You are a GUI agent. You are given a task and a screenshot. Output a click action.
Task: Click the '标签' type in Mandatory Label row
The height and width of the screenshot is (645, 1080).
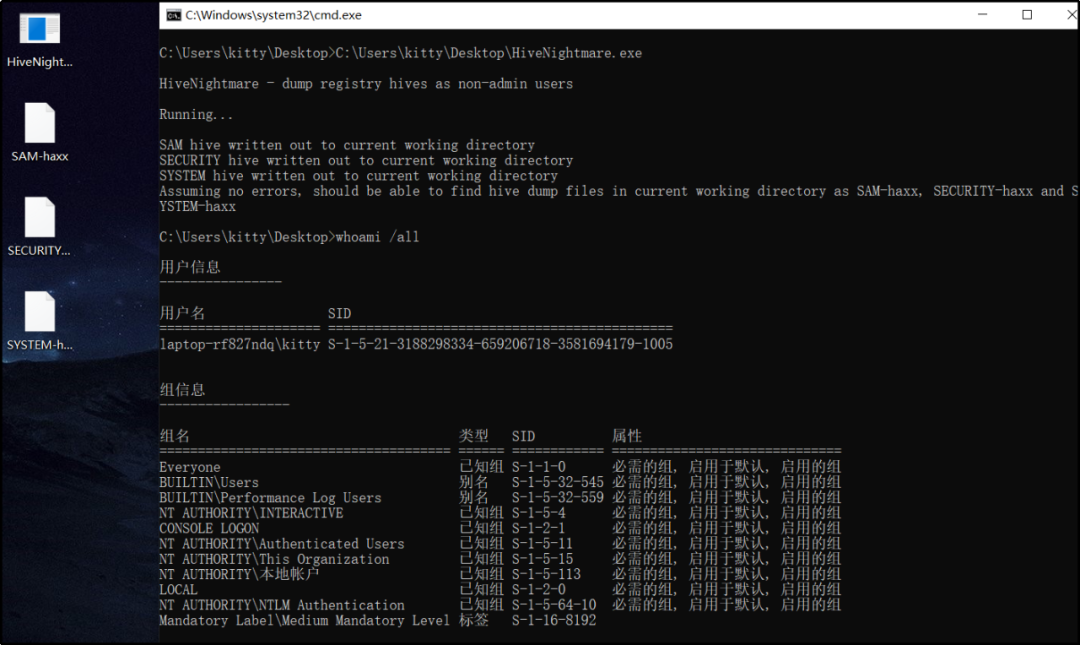click(x=474, y=620)
